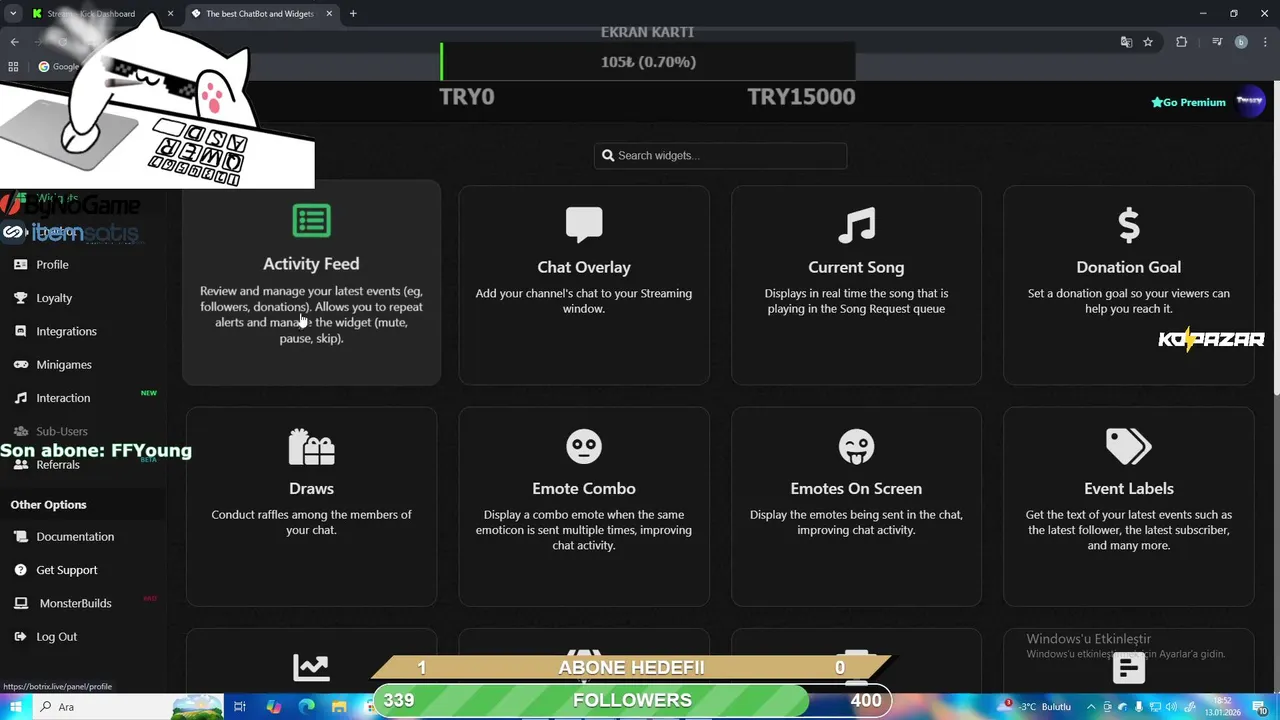
Task: Click the 'Donation Goal' card title
Action: click(1128, 267)
